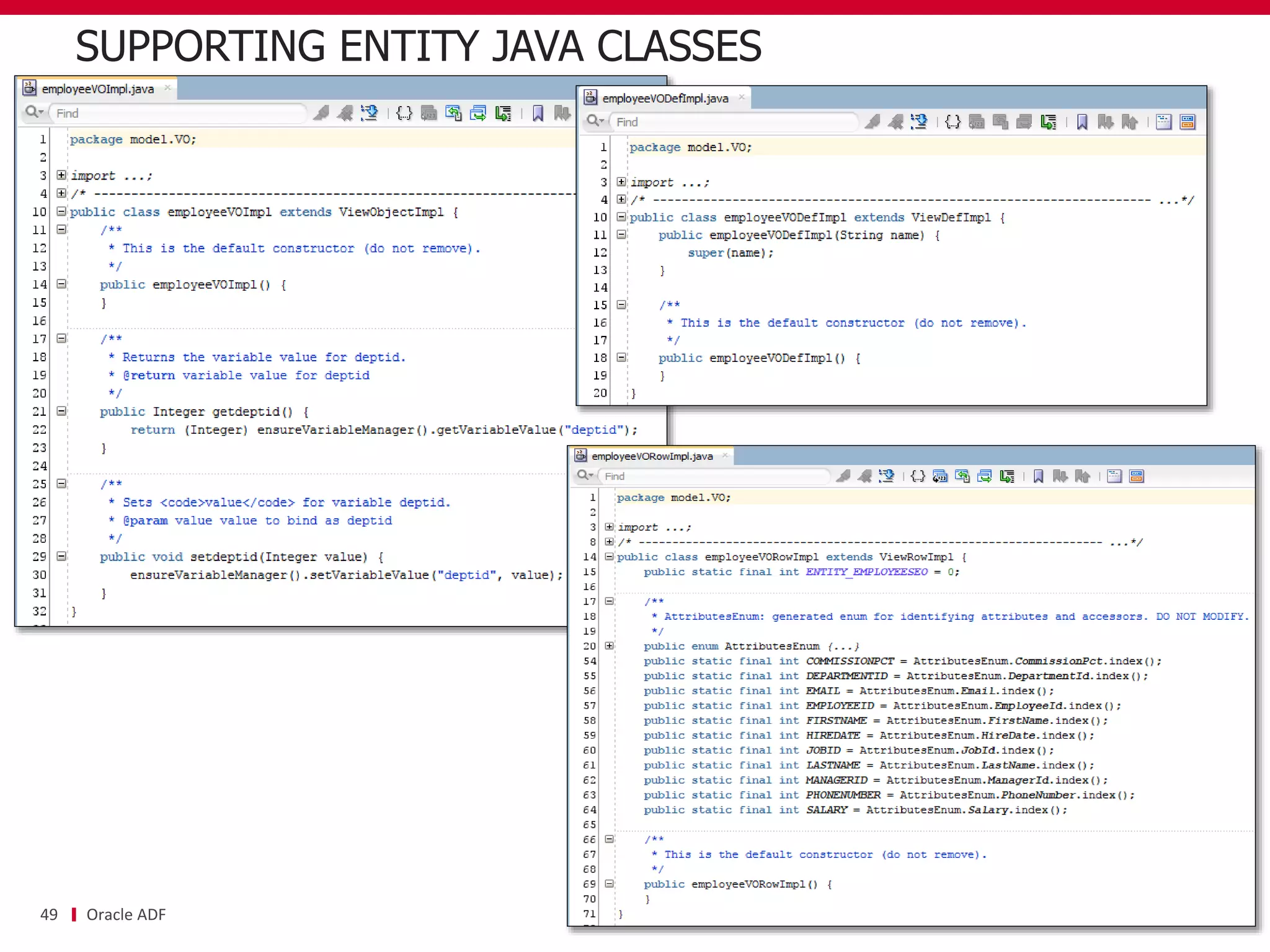This screenshot has width=1270, height=952.
Task: Expand the comment fold on line 4 in employeeVOImpl
Action: tap(61, 193)
